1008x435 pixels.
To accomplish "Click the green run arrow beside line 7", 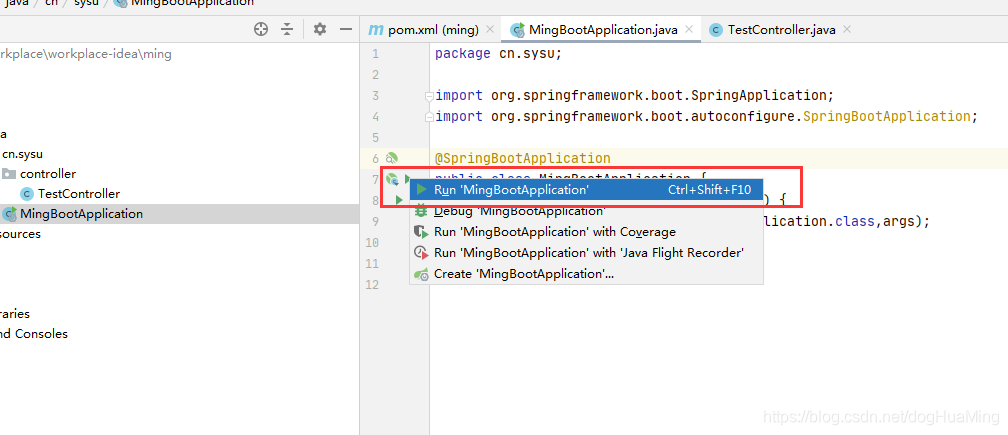I will [x=407, y=179].
